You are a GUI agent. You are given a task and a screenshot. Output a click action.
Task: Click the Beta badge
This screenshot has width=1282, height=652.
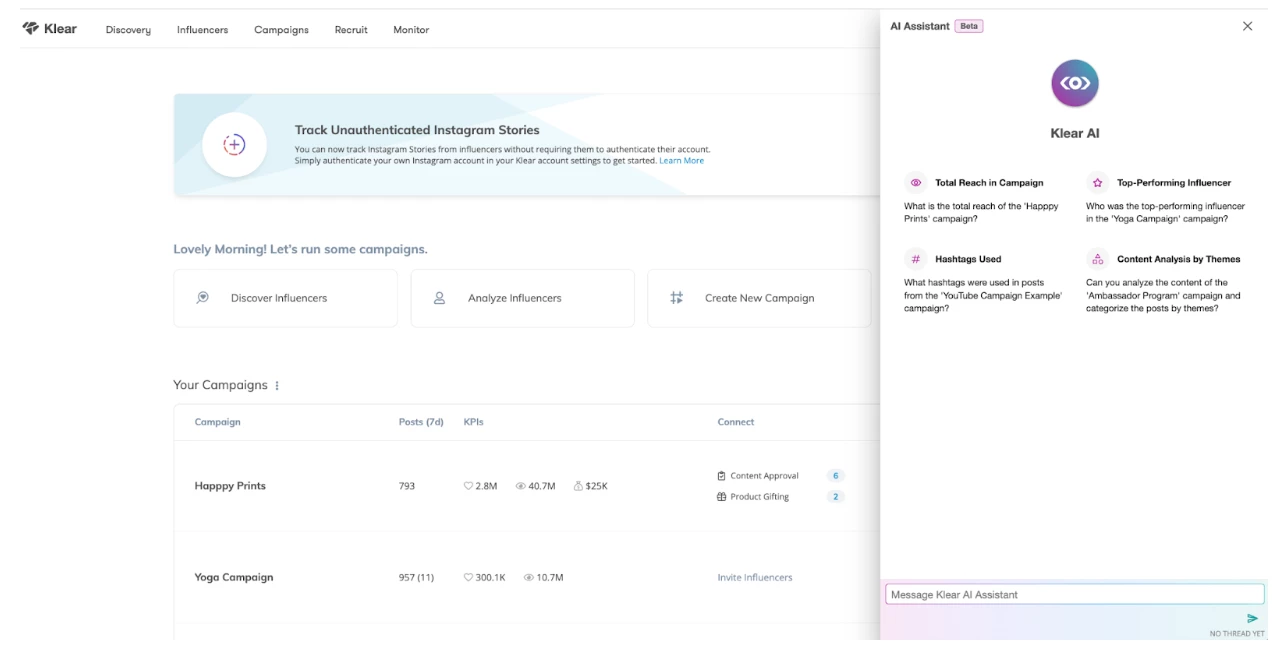[969, 26]
